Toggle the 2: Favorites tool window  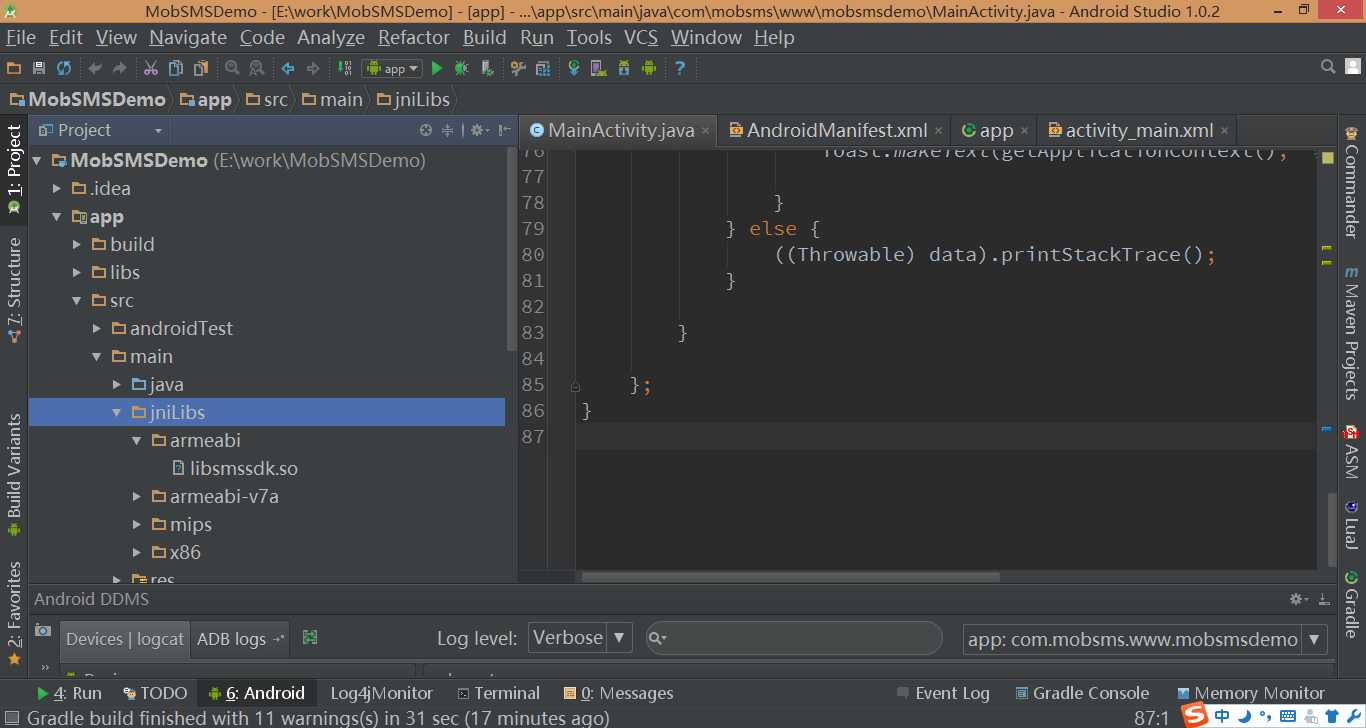pyautogui.click(x=14, y=614)
